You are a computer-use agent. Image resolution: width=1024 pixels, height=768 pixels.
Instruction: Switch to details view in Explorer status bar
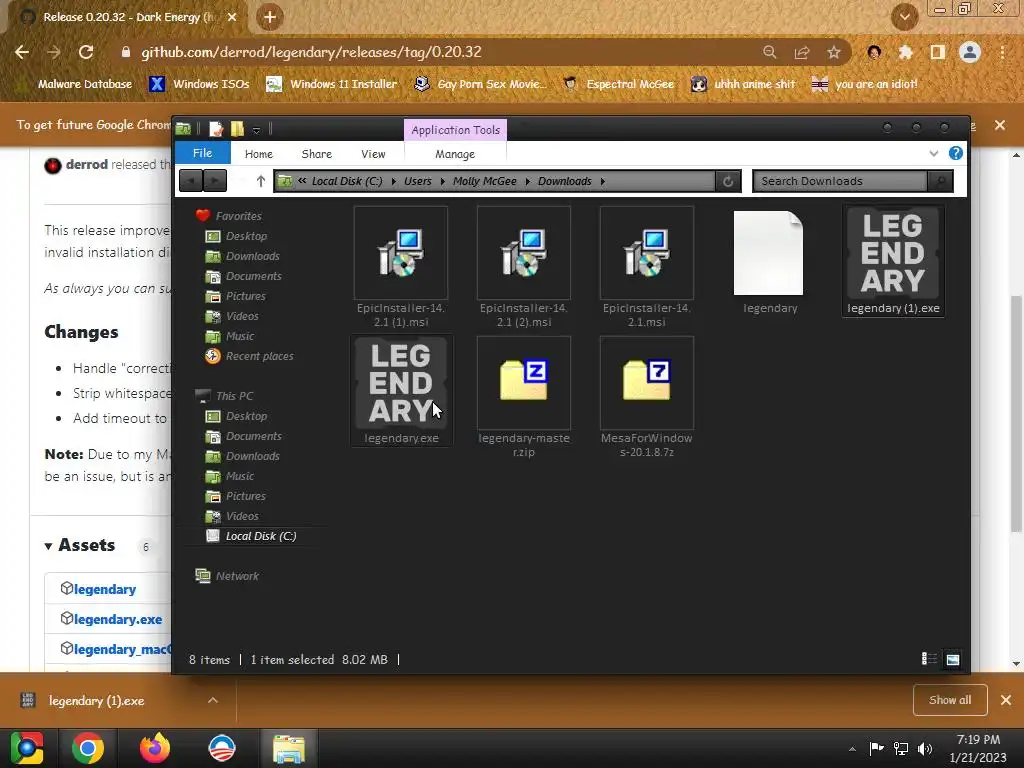click(x=929, y=659)
